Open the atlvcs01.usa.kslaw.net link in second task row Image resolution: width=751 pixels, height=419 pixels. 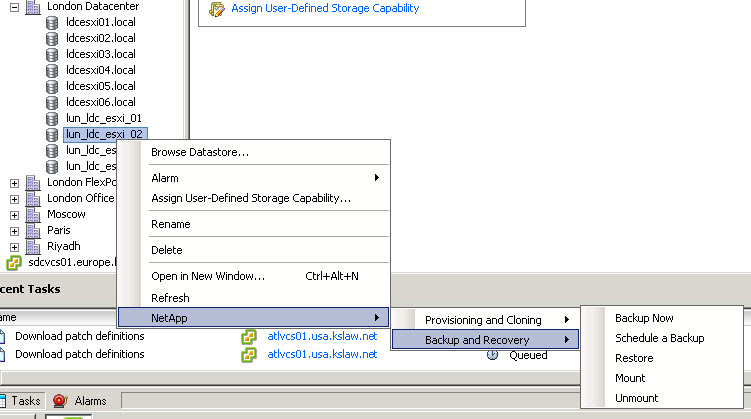pos(322,354)
